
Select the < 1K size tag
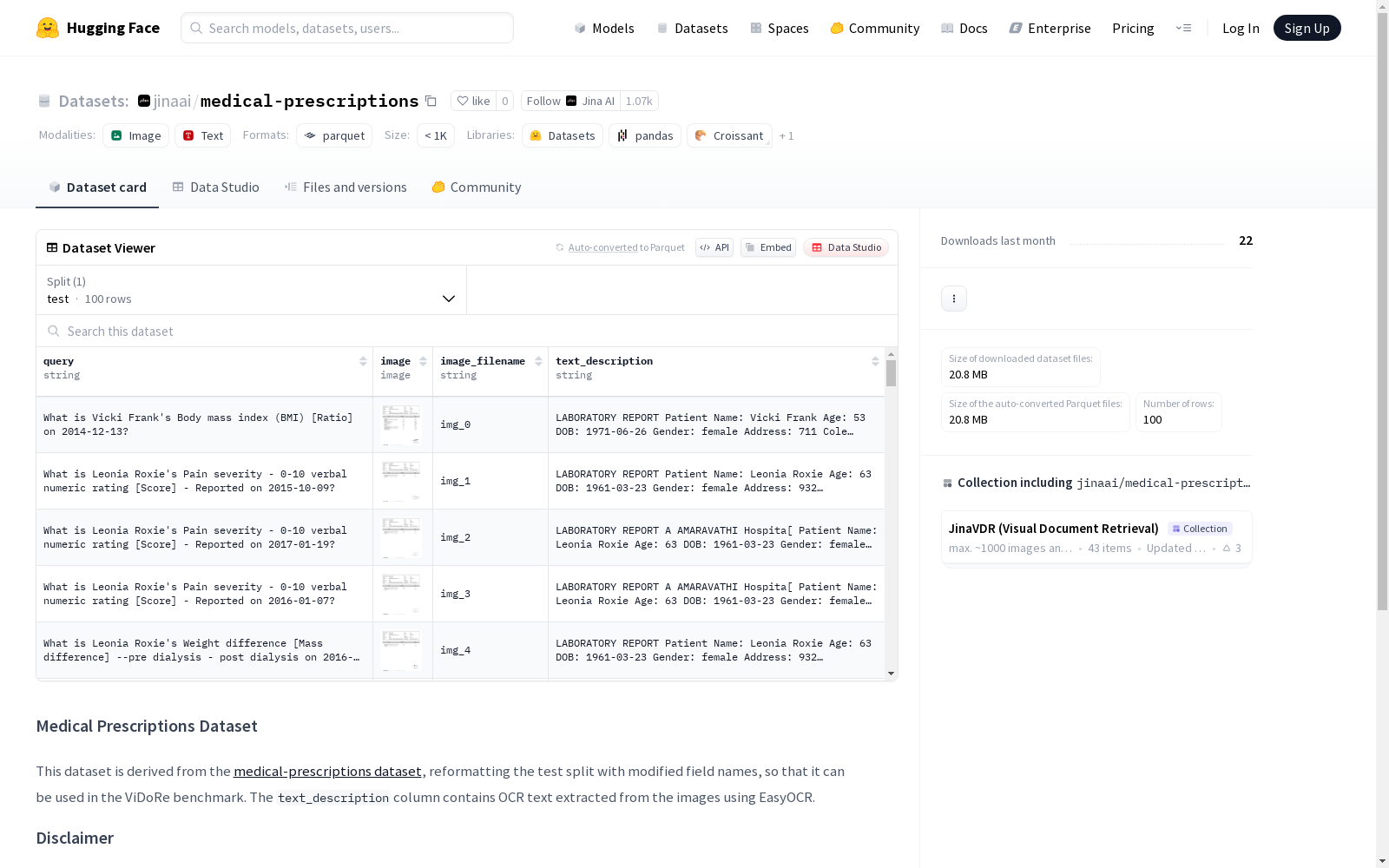coord(436,135)
